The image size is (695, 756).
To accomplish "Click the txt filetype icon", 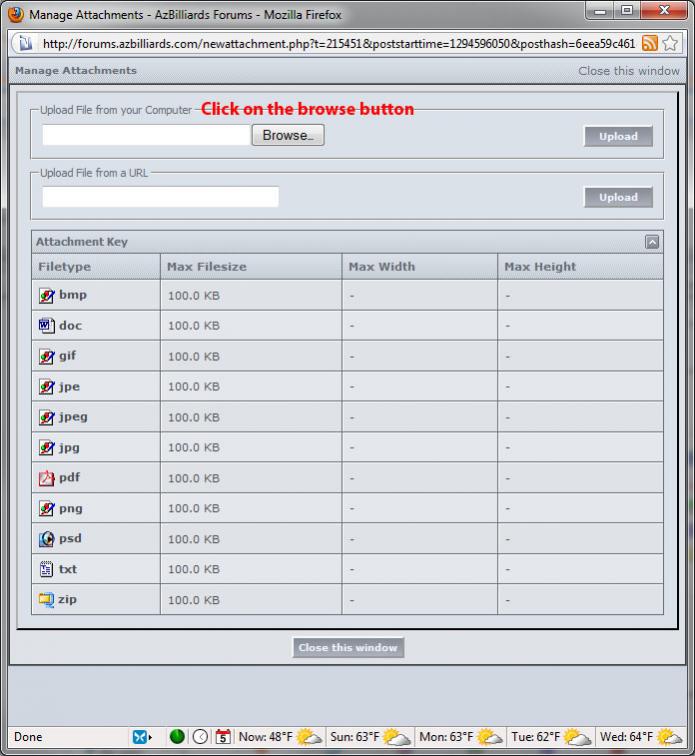I will [46, 569].
